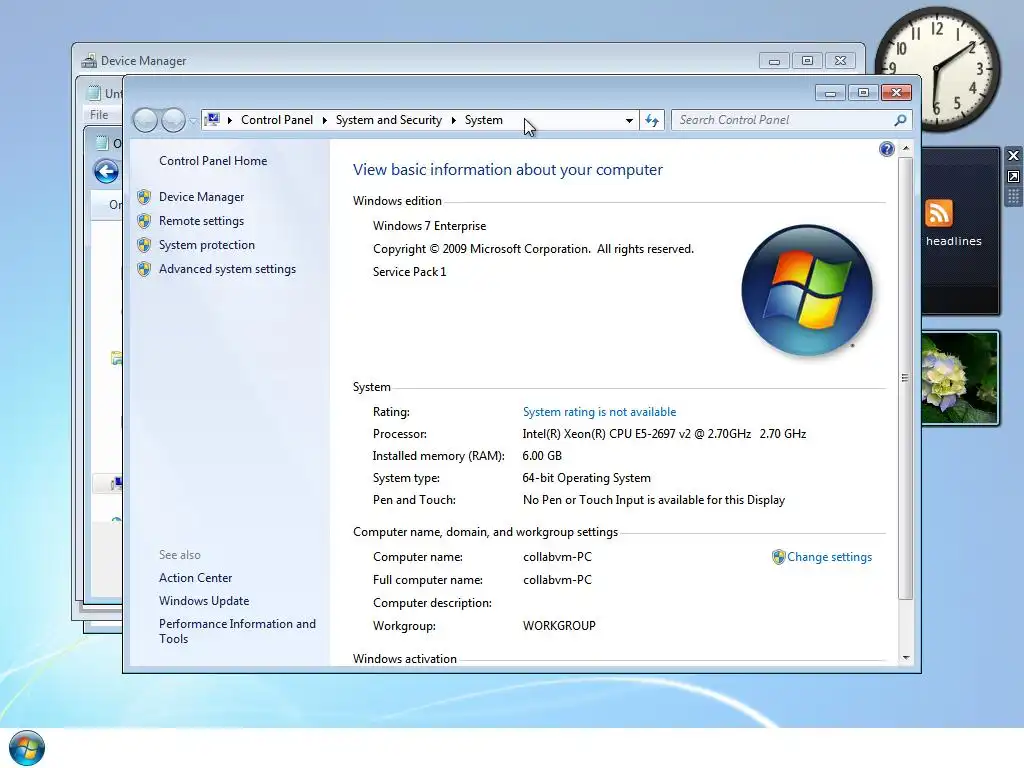Expand the arrow after Control Panel breadcrumb
Screen dimensions: 1024x768
325,120
